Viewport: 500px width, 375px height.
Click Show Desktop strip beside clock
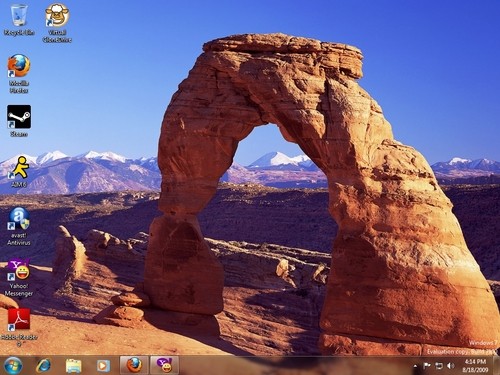[497, 365]
